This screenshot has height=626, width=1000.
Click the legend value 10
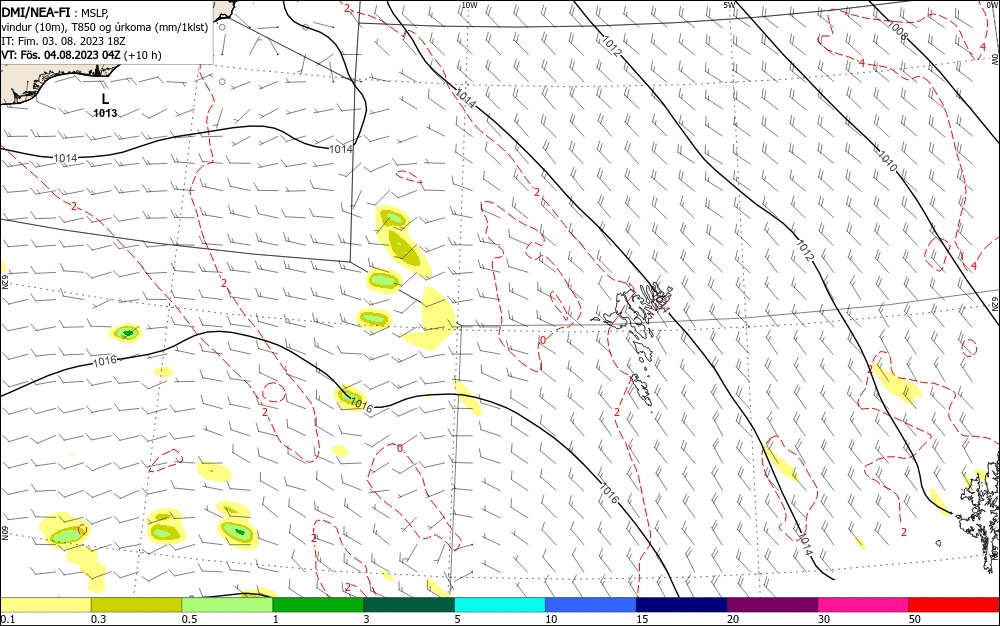point(551,619)
